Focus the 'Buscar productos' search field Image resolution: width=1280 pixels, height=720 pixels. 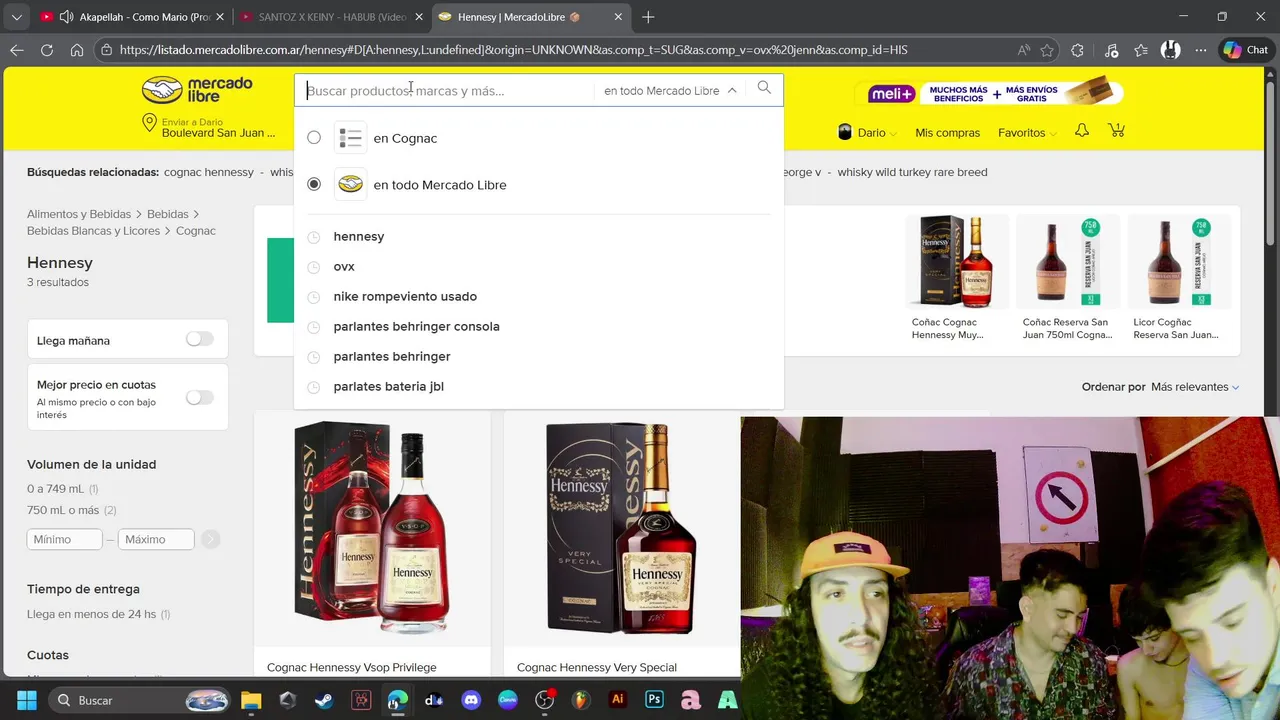coord(445,90)
